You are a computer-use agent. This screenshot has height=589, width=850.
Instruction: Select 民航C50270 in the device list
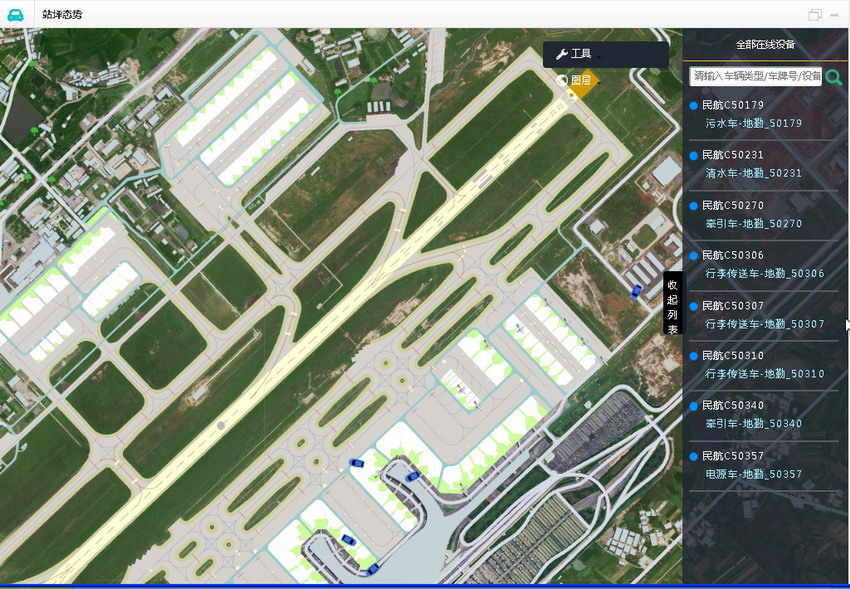(732, 205)
